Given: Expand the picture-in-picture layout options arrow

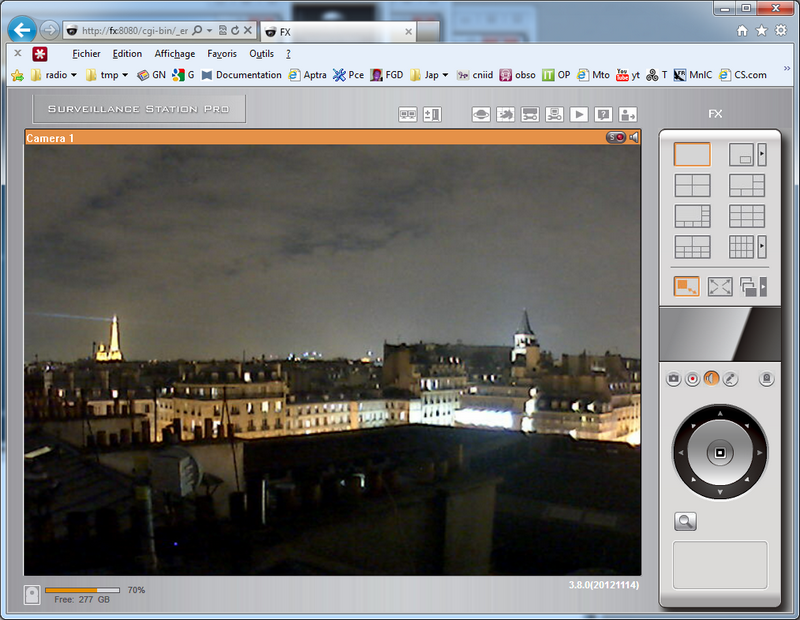Looking at the screenshot, I should click(x=762, y=155).
